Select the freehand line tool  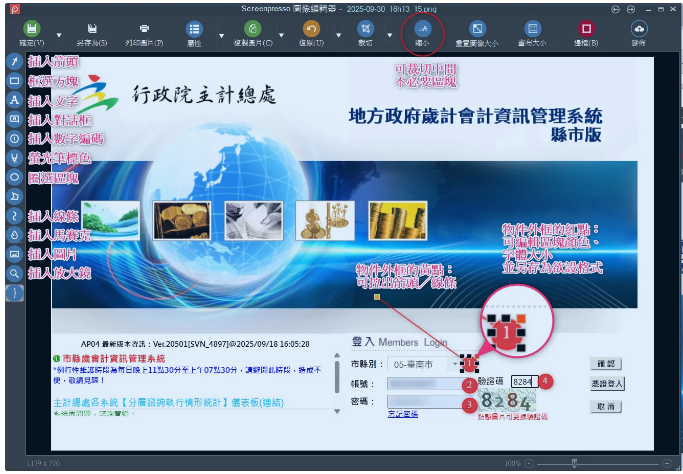[14, 216]
